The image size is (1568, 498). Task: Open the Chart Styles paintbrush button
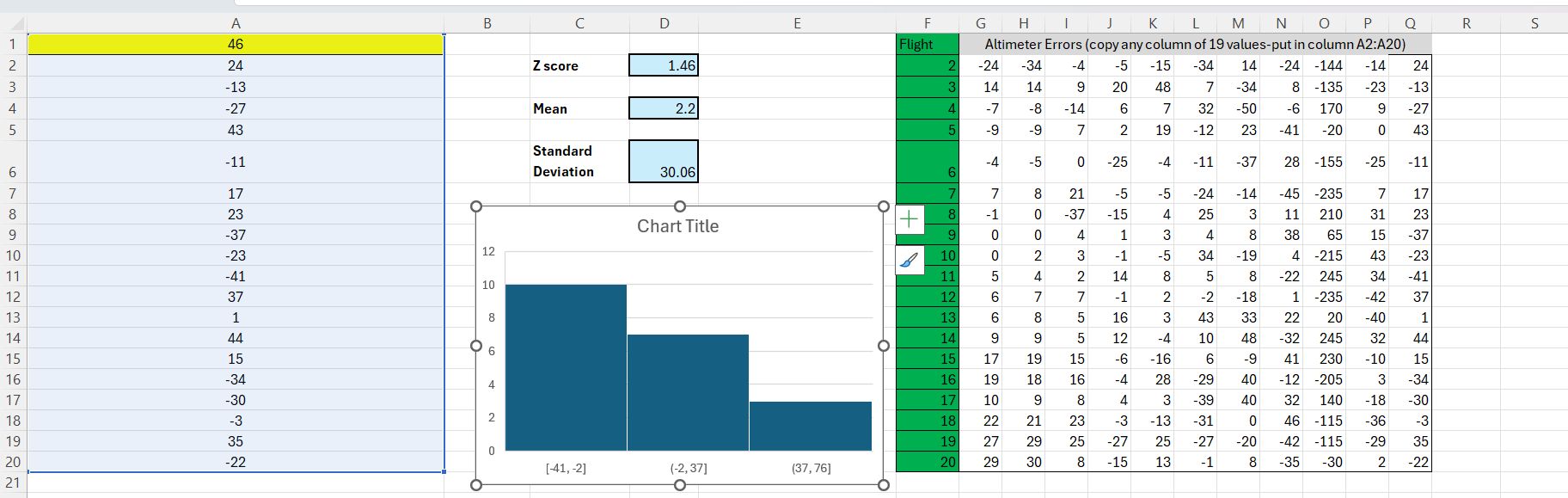click(x=910, y=260)
